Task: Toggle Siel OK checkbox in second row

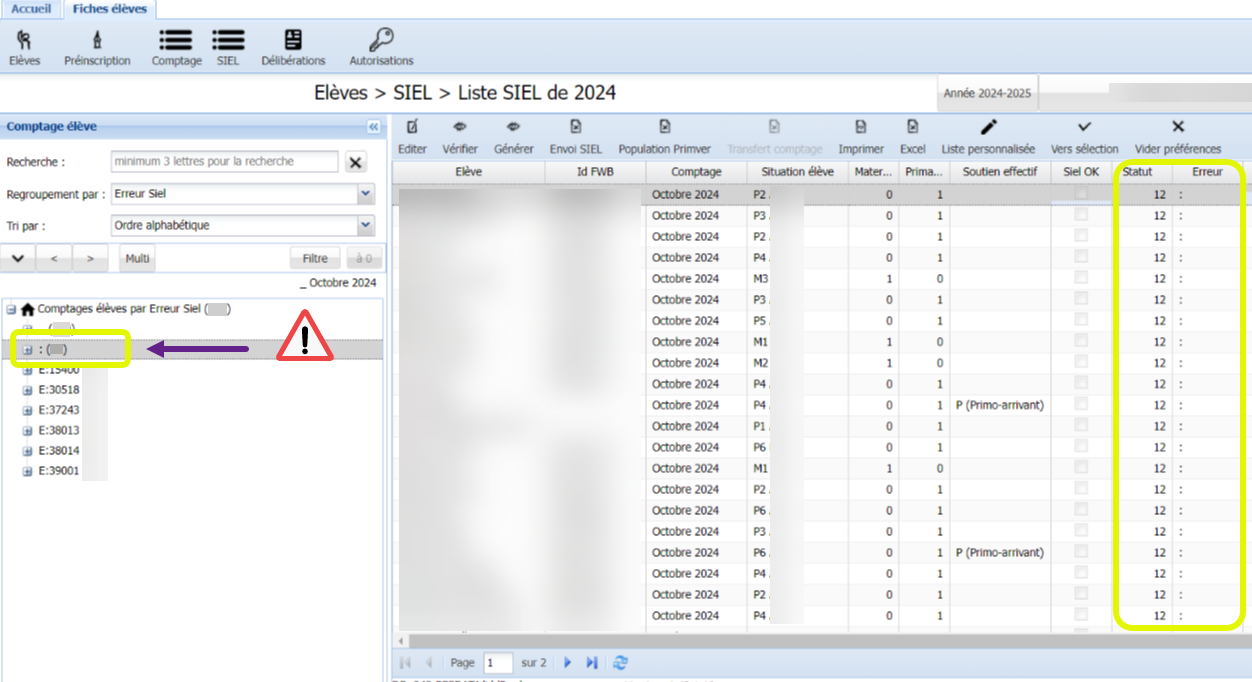Action: [1081, 215]
